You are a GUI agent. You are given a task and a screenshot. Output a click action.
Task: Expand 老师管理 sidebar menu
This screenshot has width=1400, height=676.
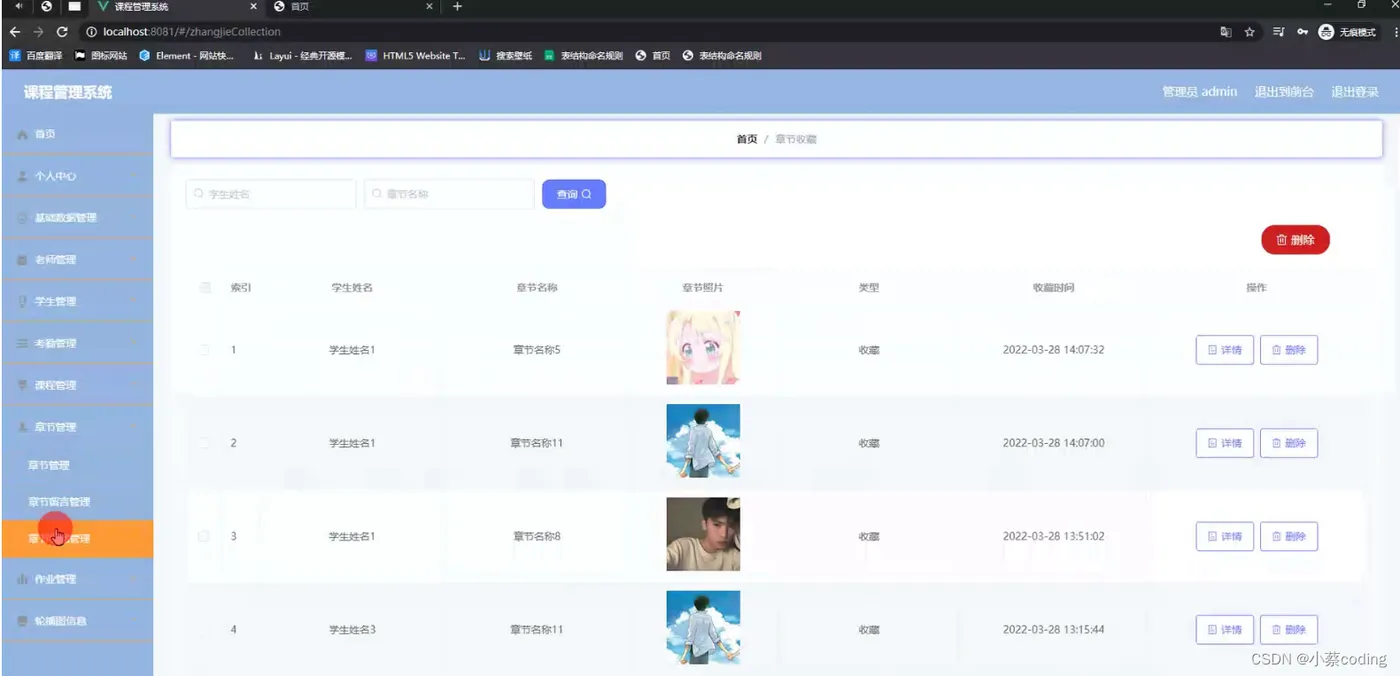(x=77, y=260)
